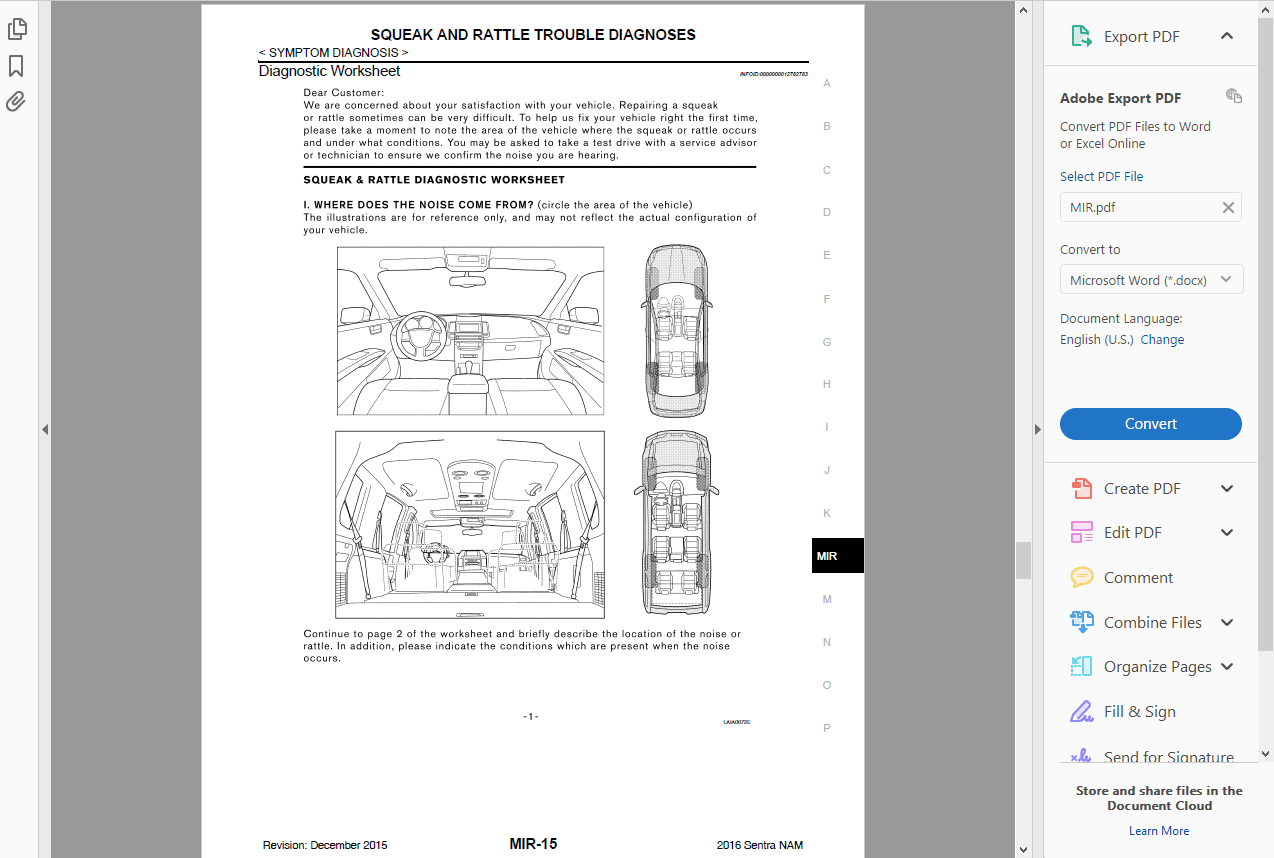Click the Change language link
The width and height of the screenshot is (1274, 858).
coord(1162,340)
